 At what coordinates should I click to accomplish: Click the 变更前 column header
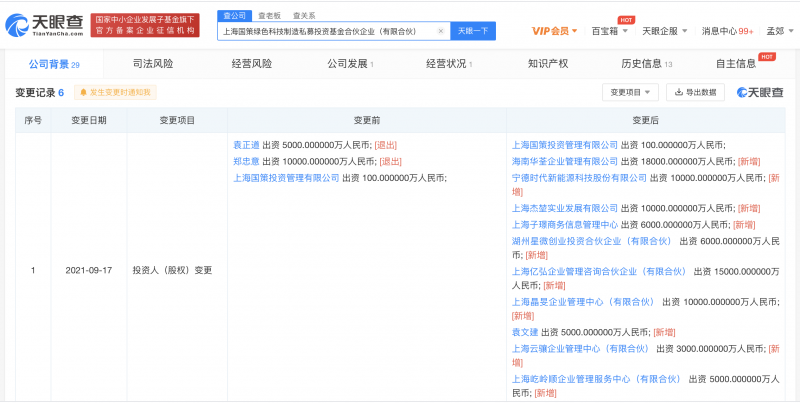367,120
